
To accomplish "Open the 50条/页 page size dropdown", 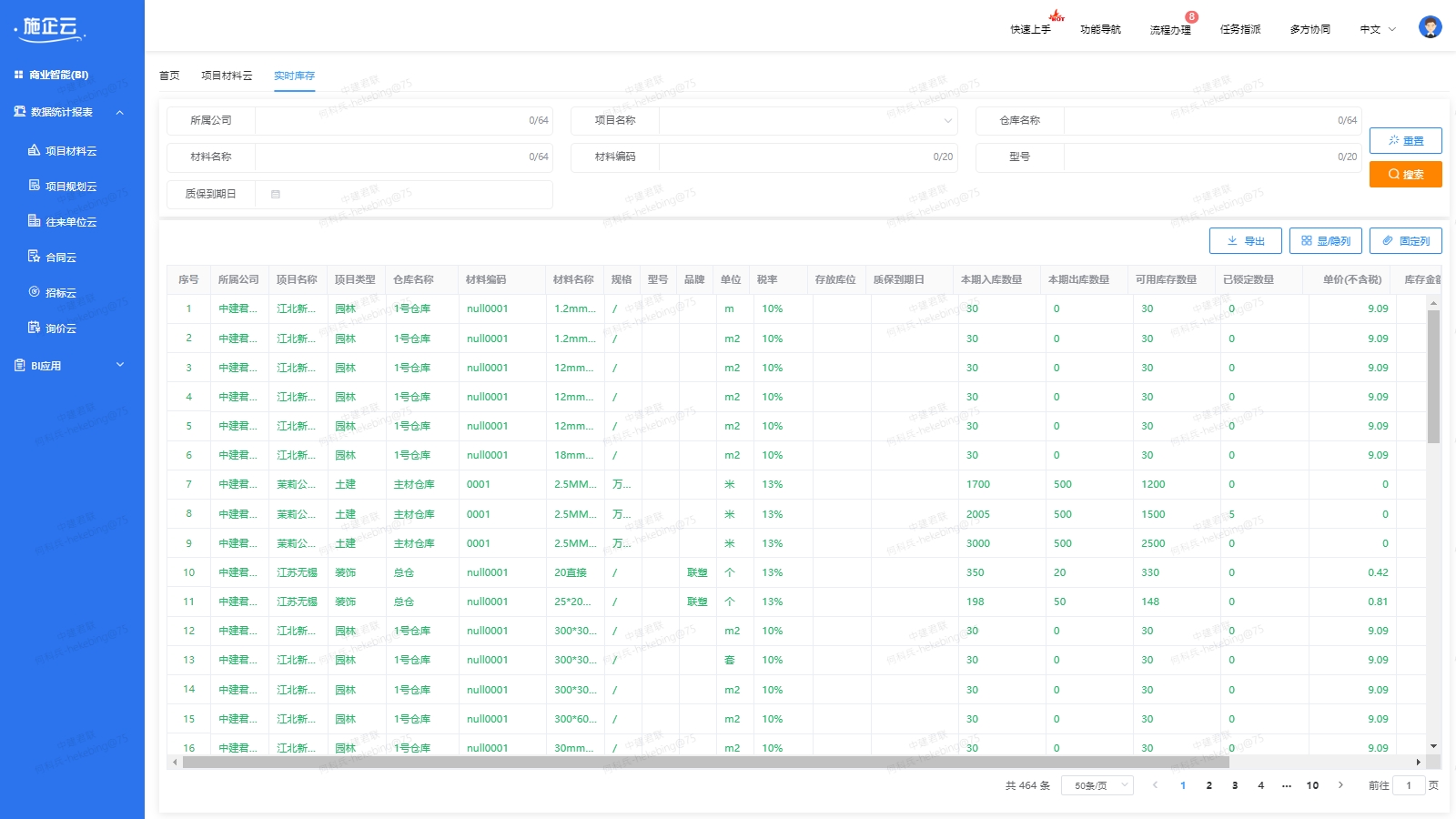I will tap(1097, 785).
